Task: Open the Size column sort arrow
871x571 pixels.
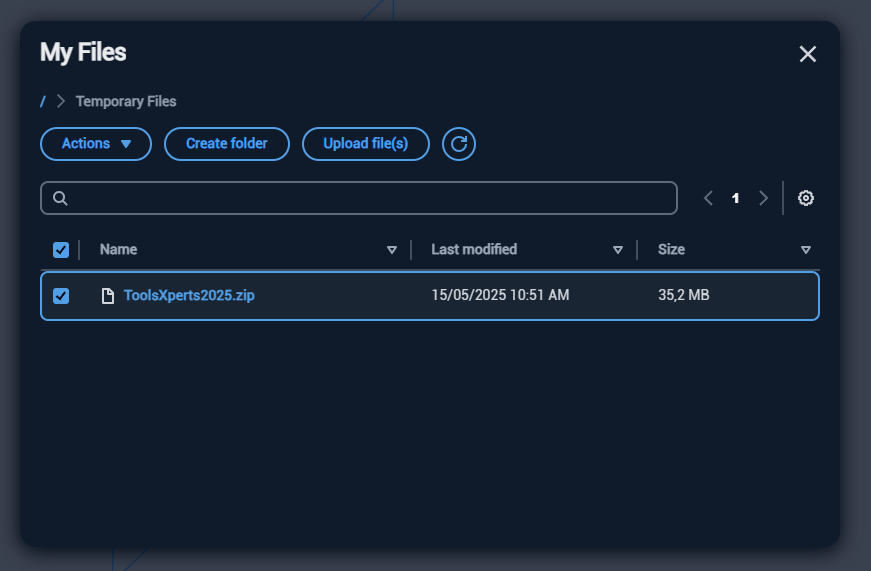Action: [x=806, y=250]
